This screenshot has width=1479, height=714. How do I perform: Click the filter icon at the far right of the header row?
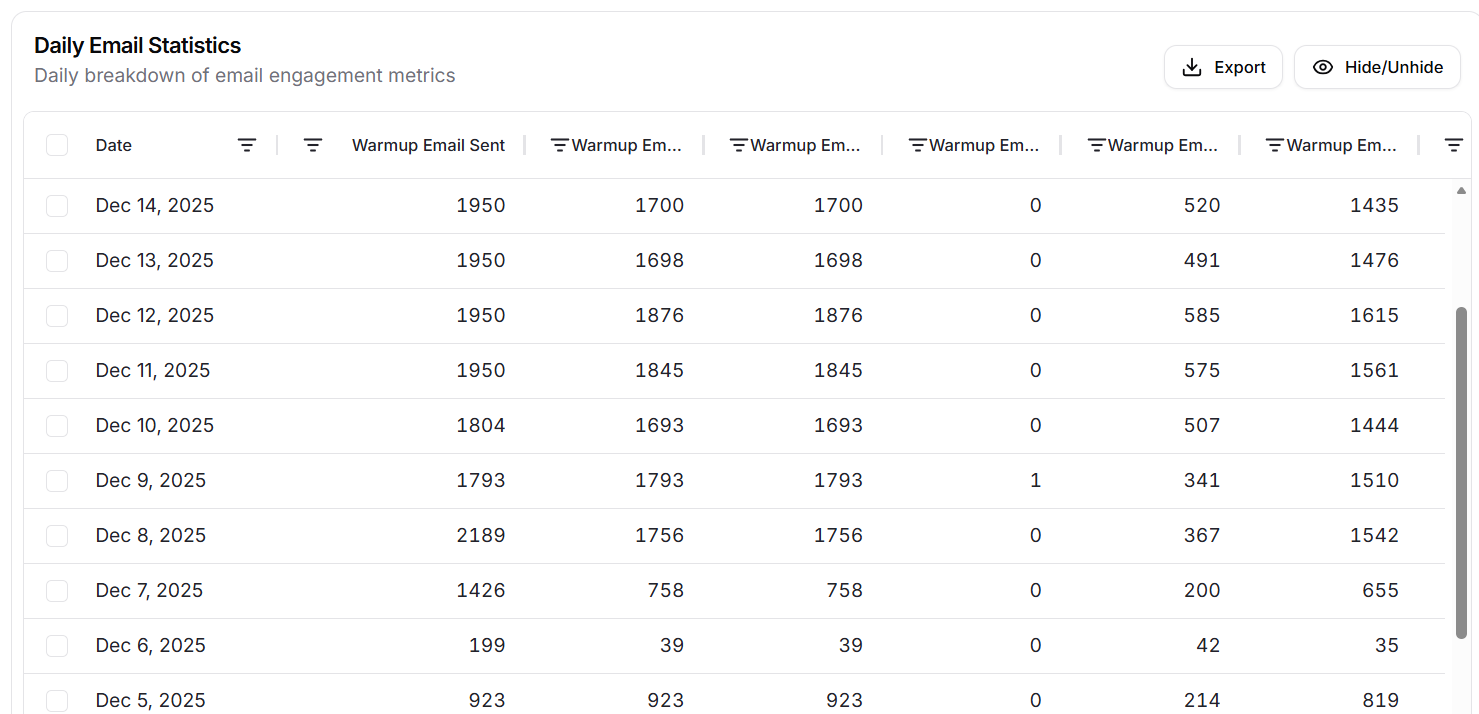(x=1454, y=145)
